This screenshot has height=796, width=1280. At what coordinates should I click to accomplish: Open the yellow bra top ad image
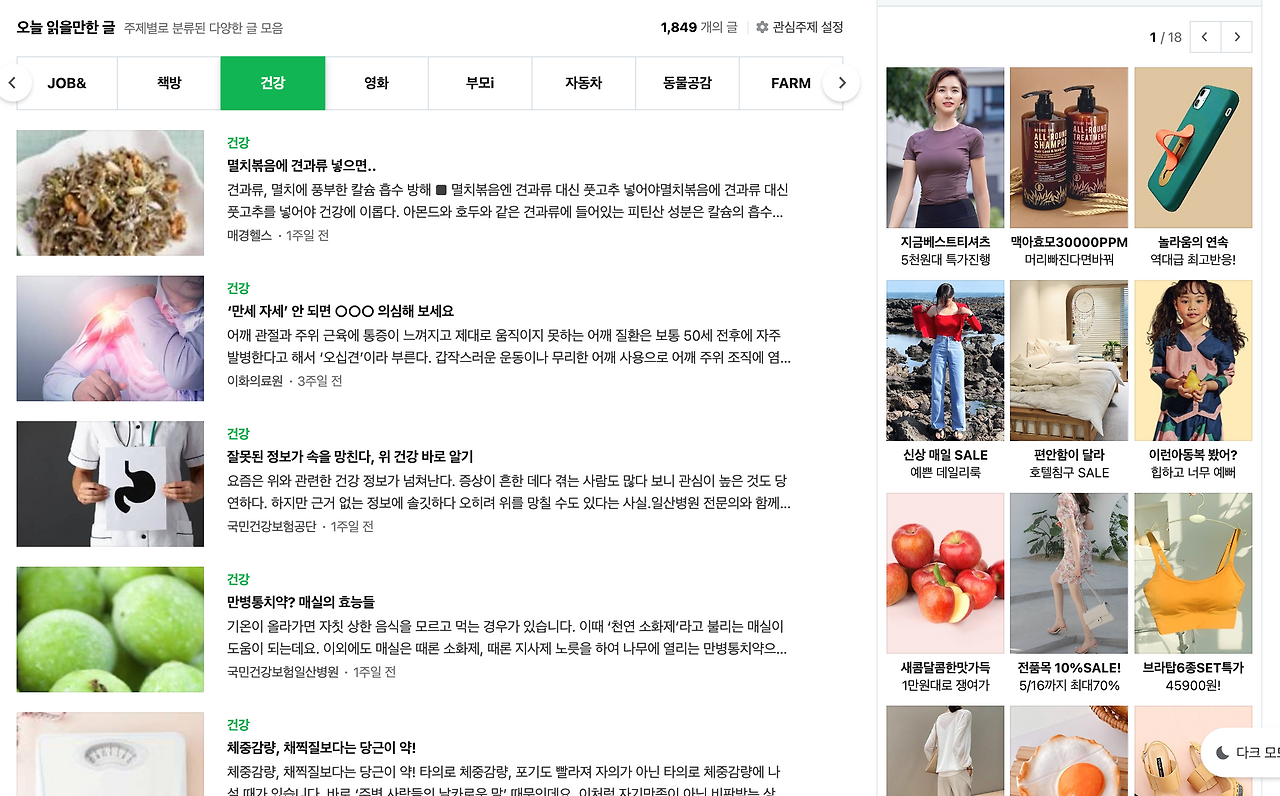click(x=1193, y=573)
